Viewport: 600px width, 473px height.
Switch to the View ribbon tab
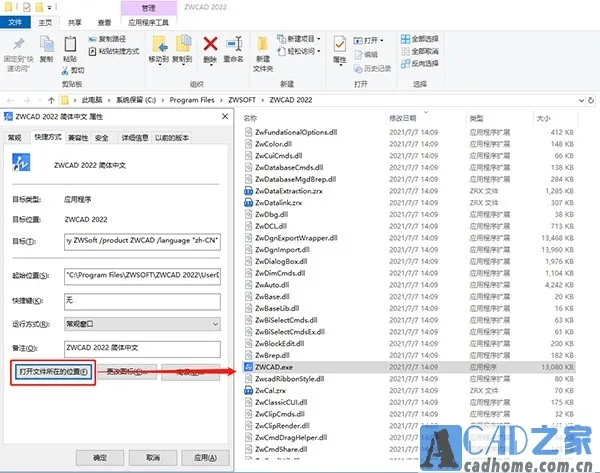tap(104, 23)
